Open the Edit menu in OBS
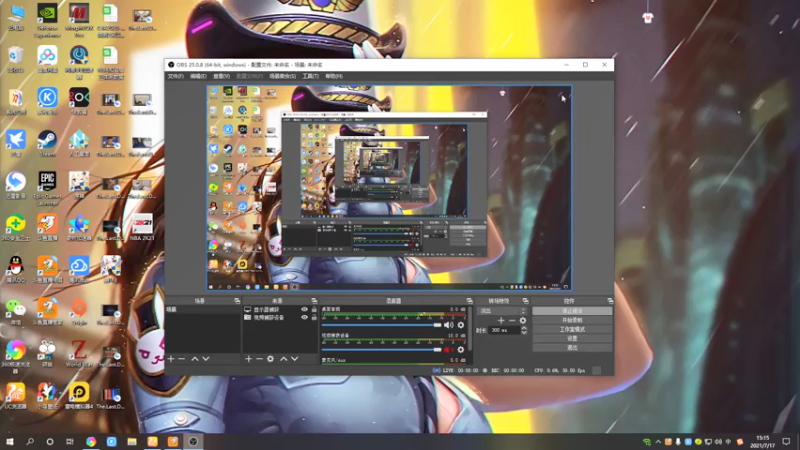Viewport: 800px width, 450px height. click(198, 76)
